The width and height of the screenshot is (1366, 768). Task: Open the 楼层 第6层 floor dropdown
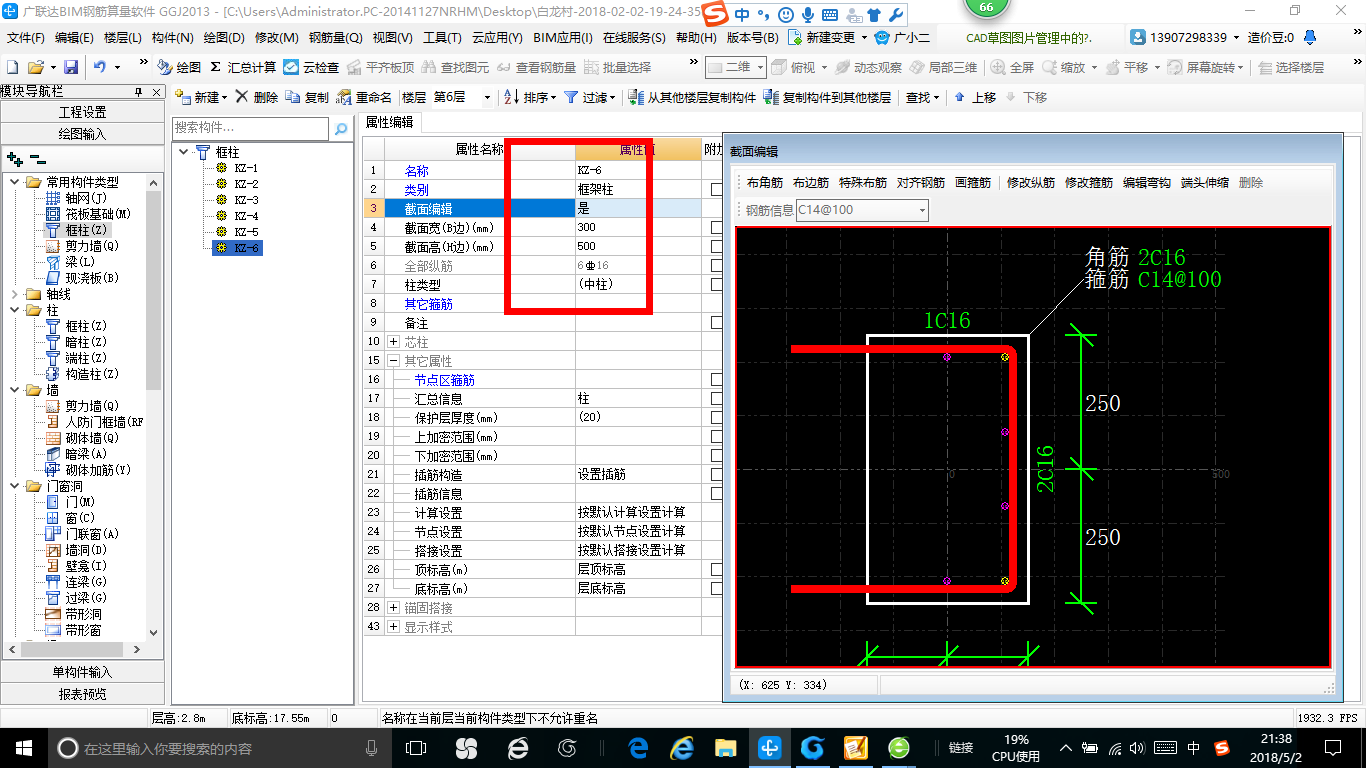[x=487, y=98]
